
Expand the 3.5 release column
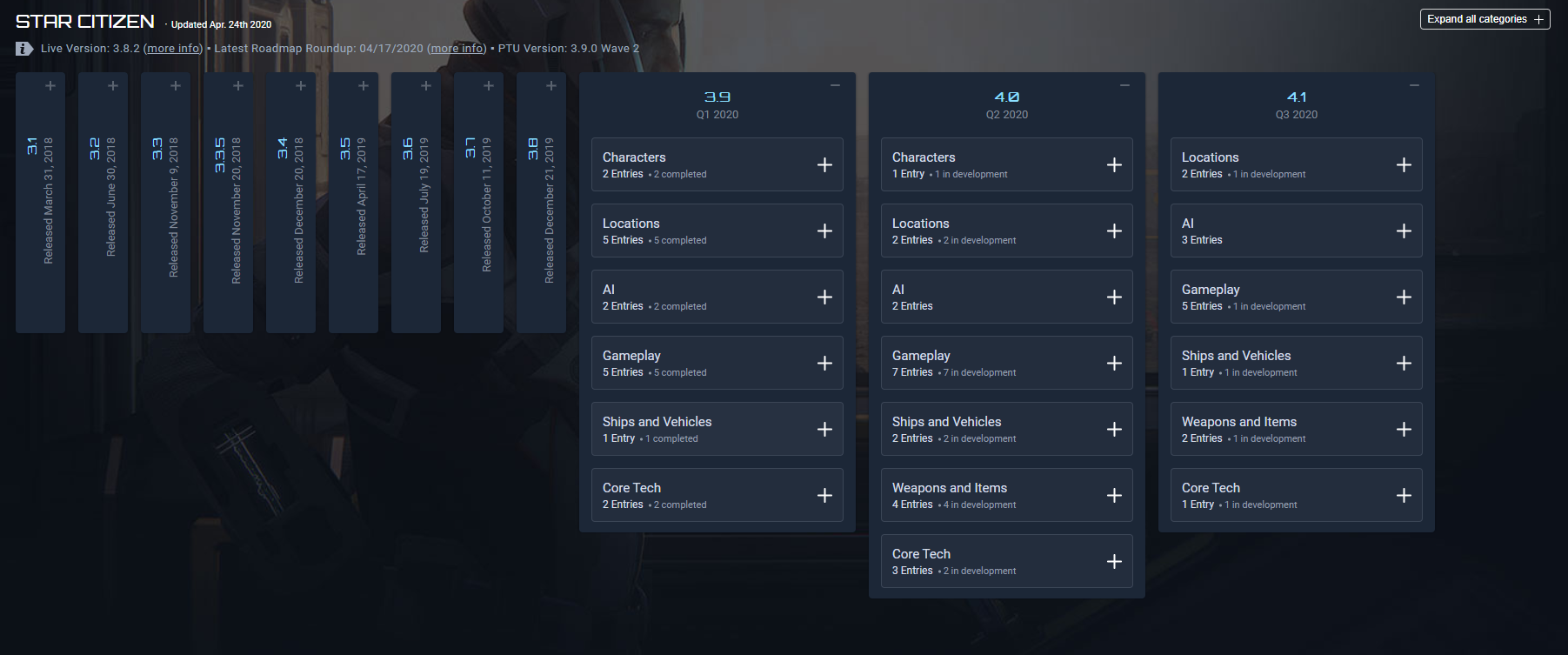tap(363, 86)
